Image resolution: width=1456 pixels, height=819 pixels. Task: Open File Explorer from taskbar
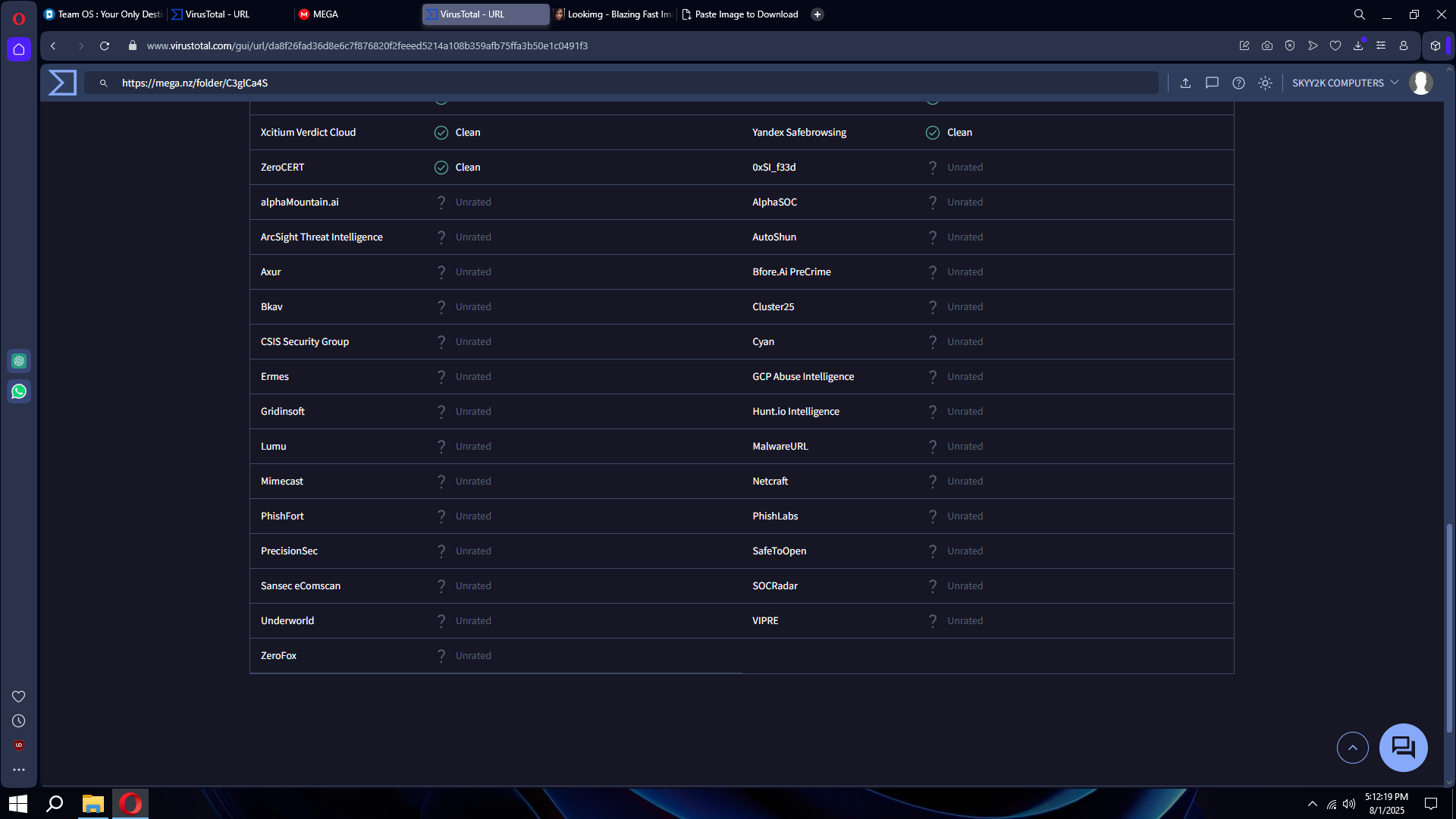(x=93, y=803)
